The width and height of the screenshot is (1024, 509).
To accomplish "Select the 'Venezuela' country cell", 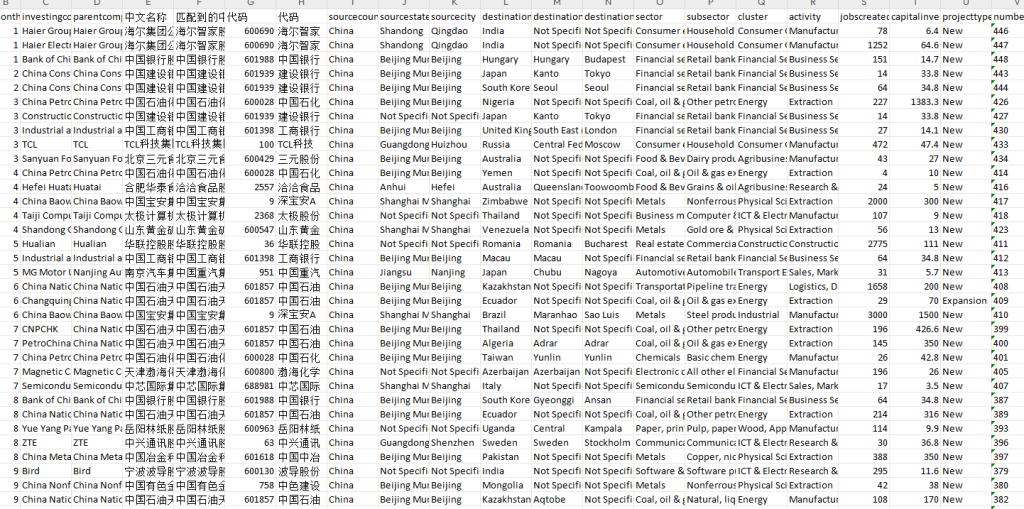I will 505,230.
